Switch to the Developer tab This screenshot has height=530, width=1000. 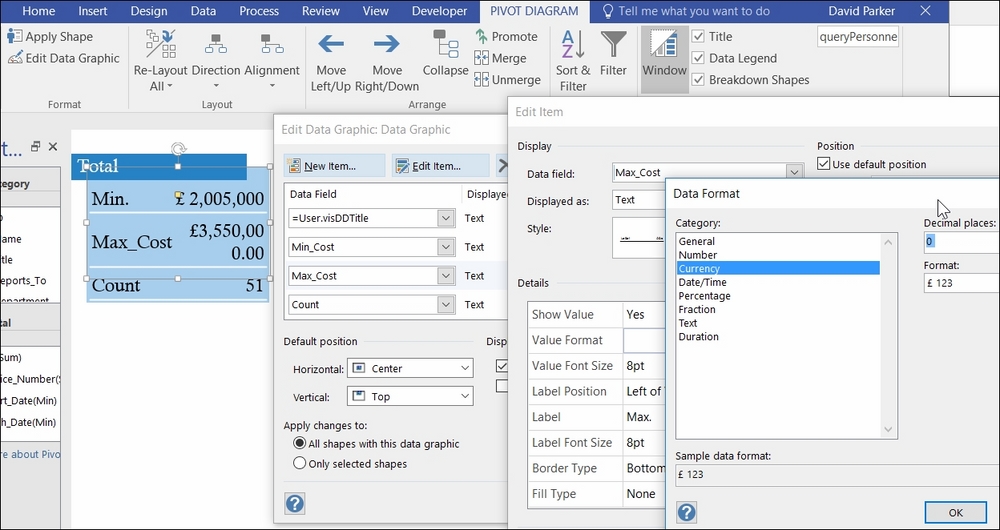point(439,11)
